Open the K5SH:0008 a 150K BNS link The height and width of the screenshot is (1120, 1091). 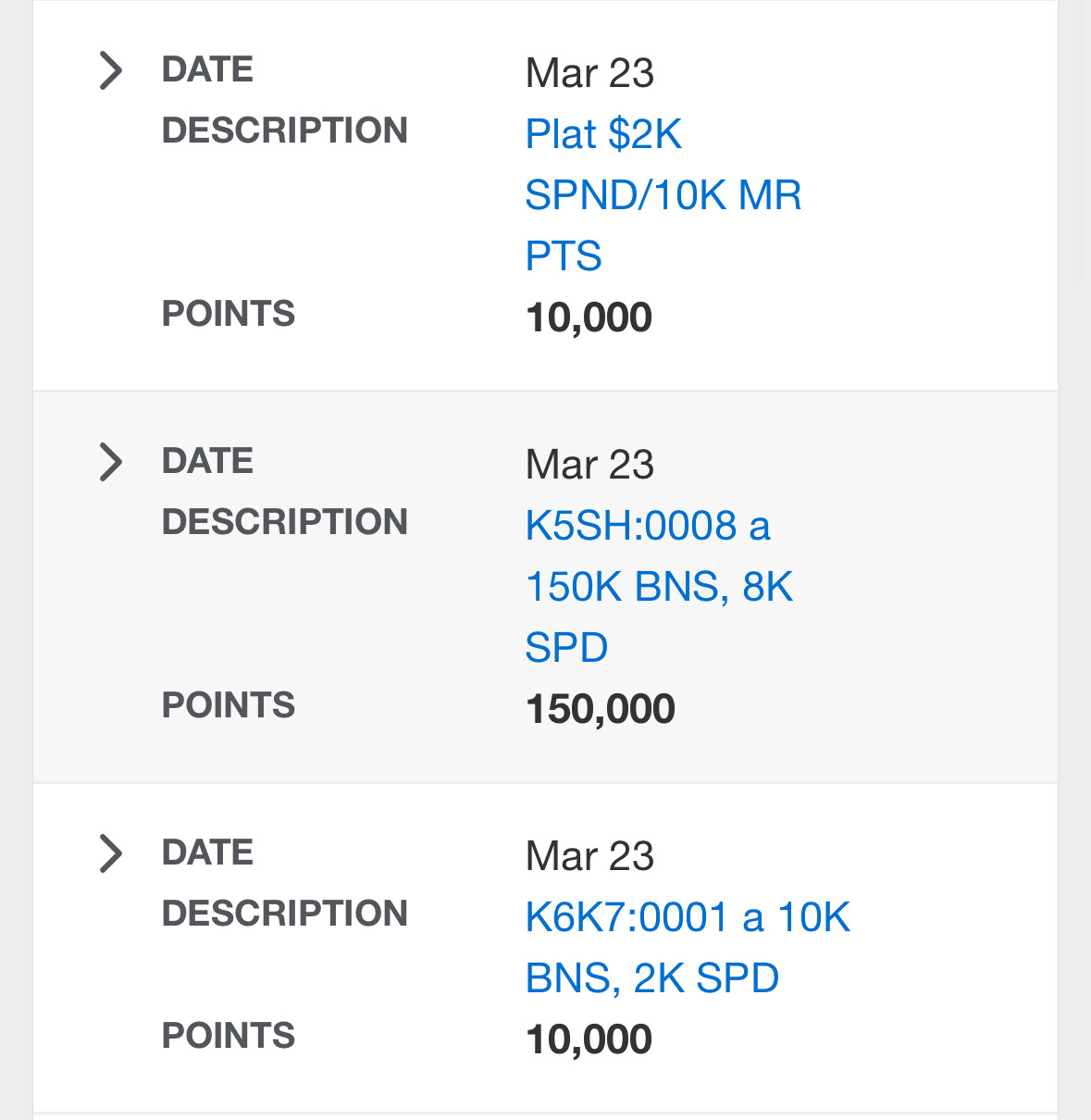click(x=659, y=586)
